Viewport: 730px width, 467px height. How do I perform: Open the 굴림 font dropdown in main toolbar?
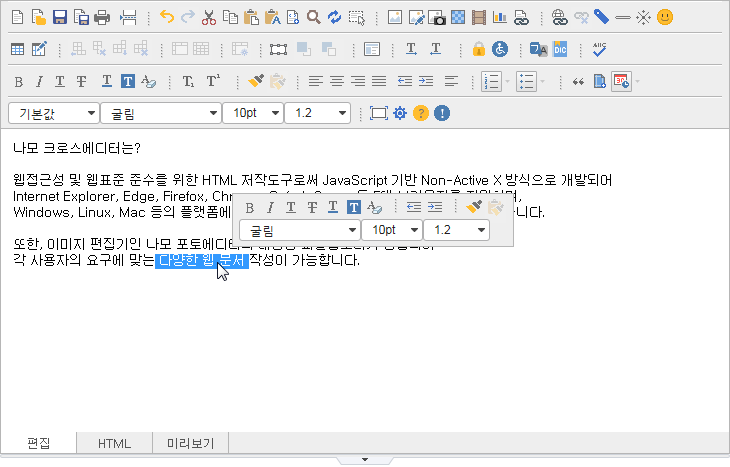pos(161,113)
